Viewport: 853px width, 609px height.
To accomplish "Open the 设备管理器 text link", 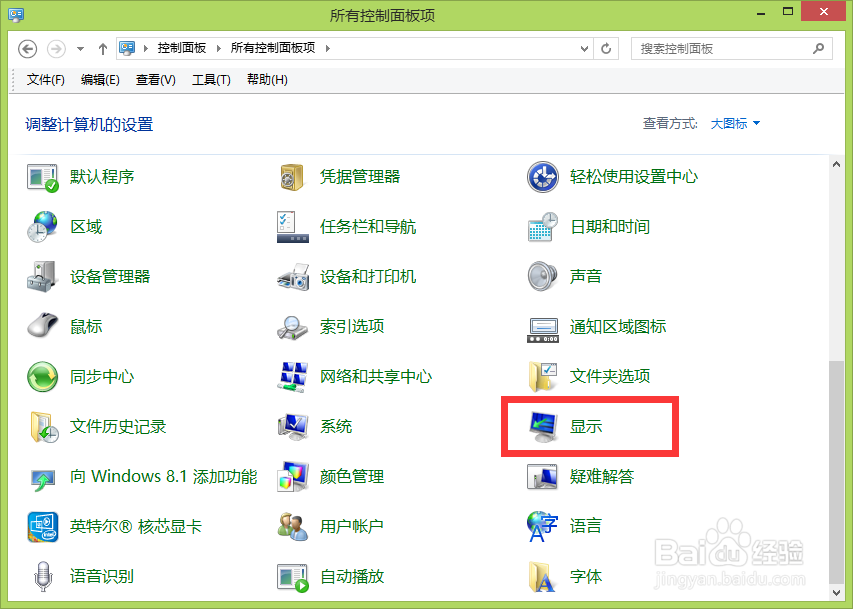I will coord(110,277).
